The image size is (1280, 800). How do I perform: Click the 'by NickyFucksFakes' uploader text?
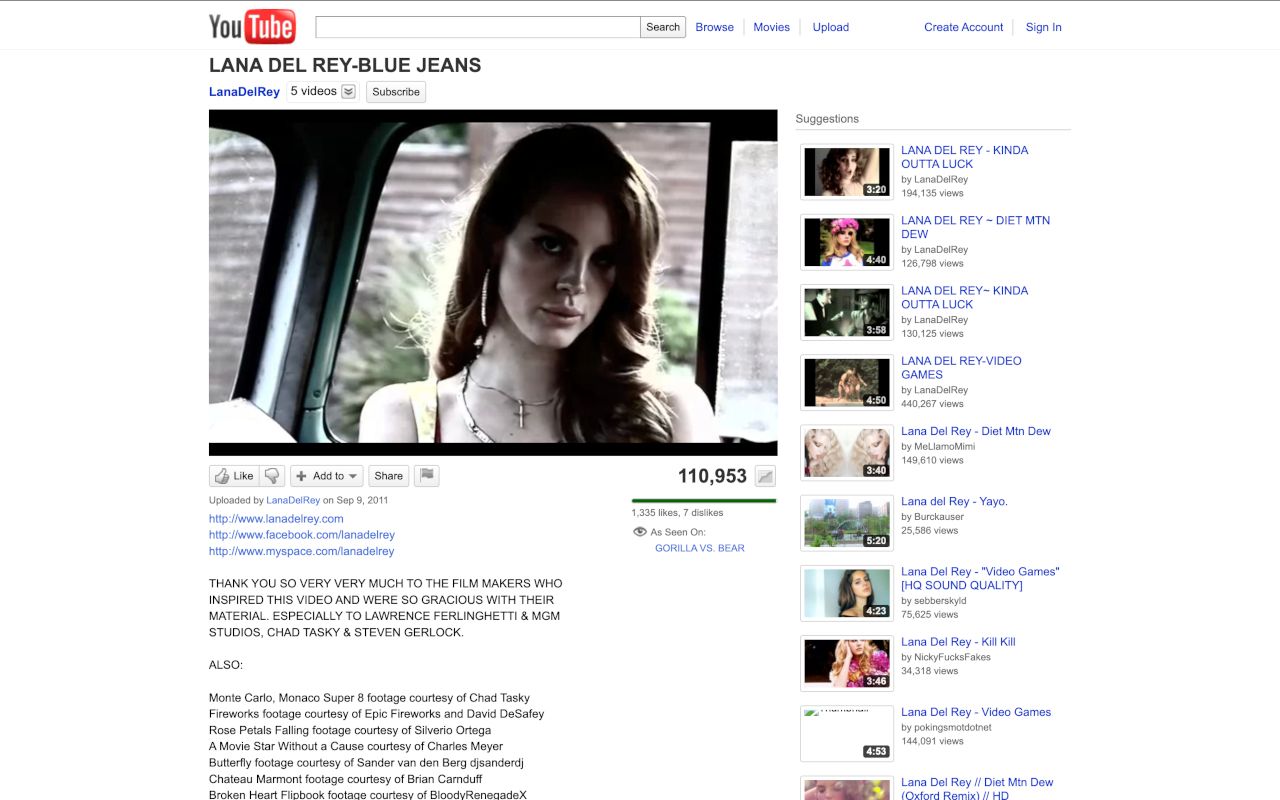[946, 657]
